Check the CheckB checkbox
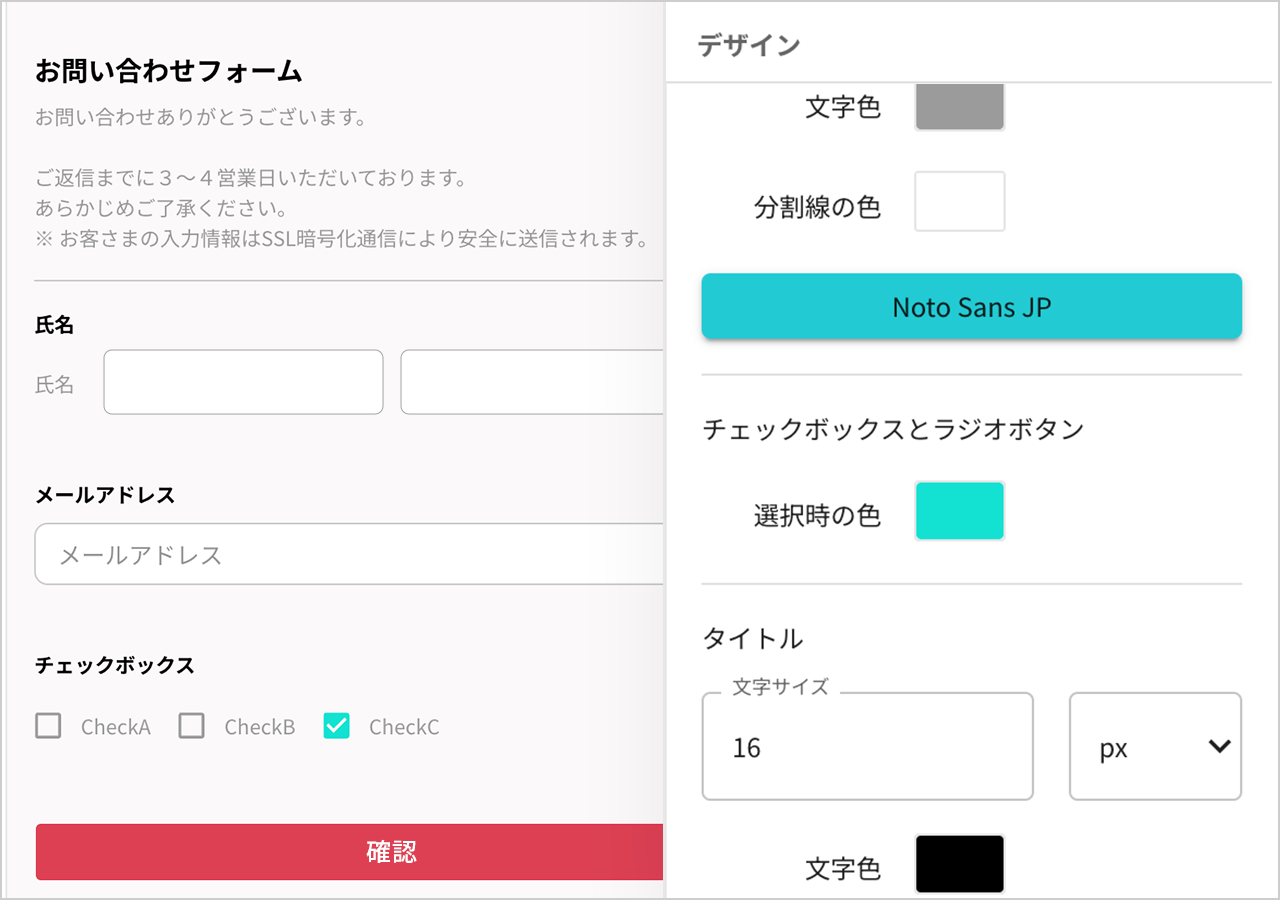 [x=191, y=727]
